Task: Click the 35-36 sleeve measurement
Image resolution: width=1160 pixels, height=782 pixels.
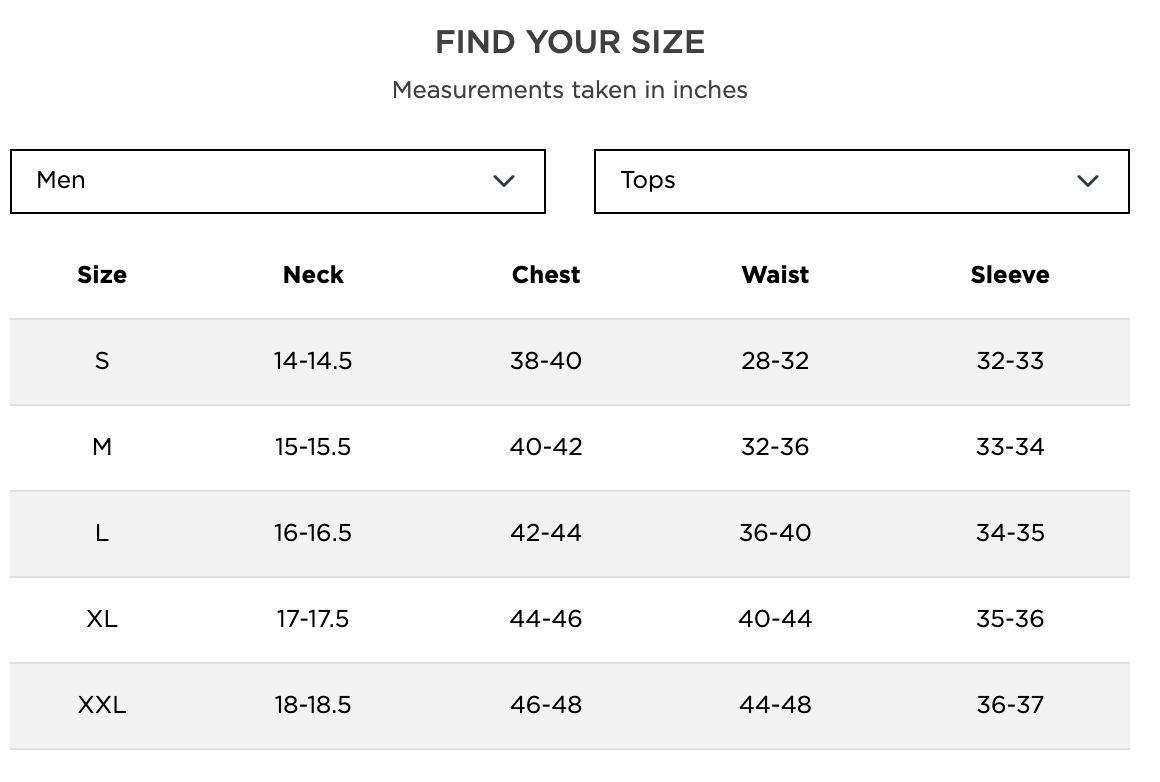Action: coord(1010,619)
